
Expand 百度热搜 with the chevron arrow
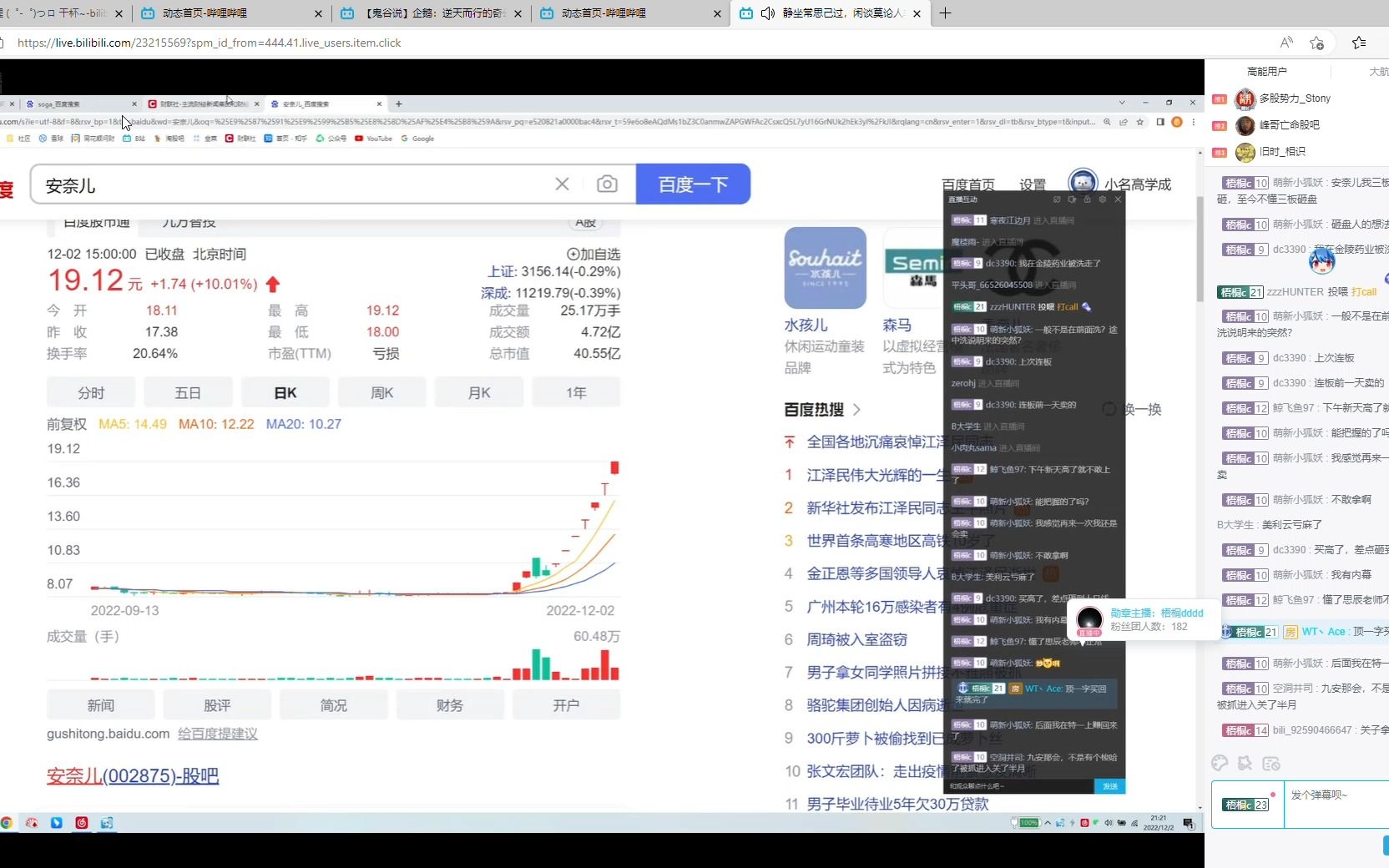tap(856, 410)
